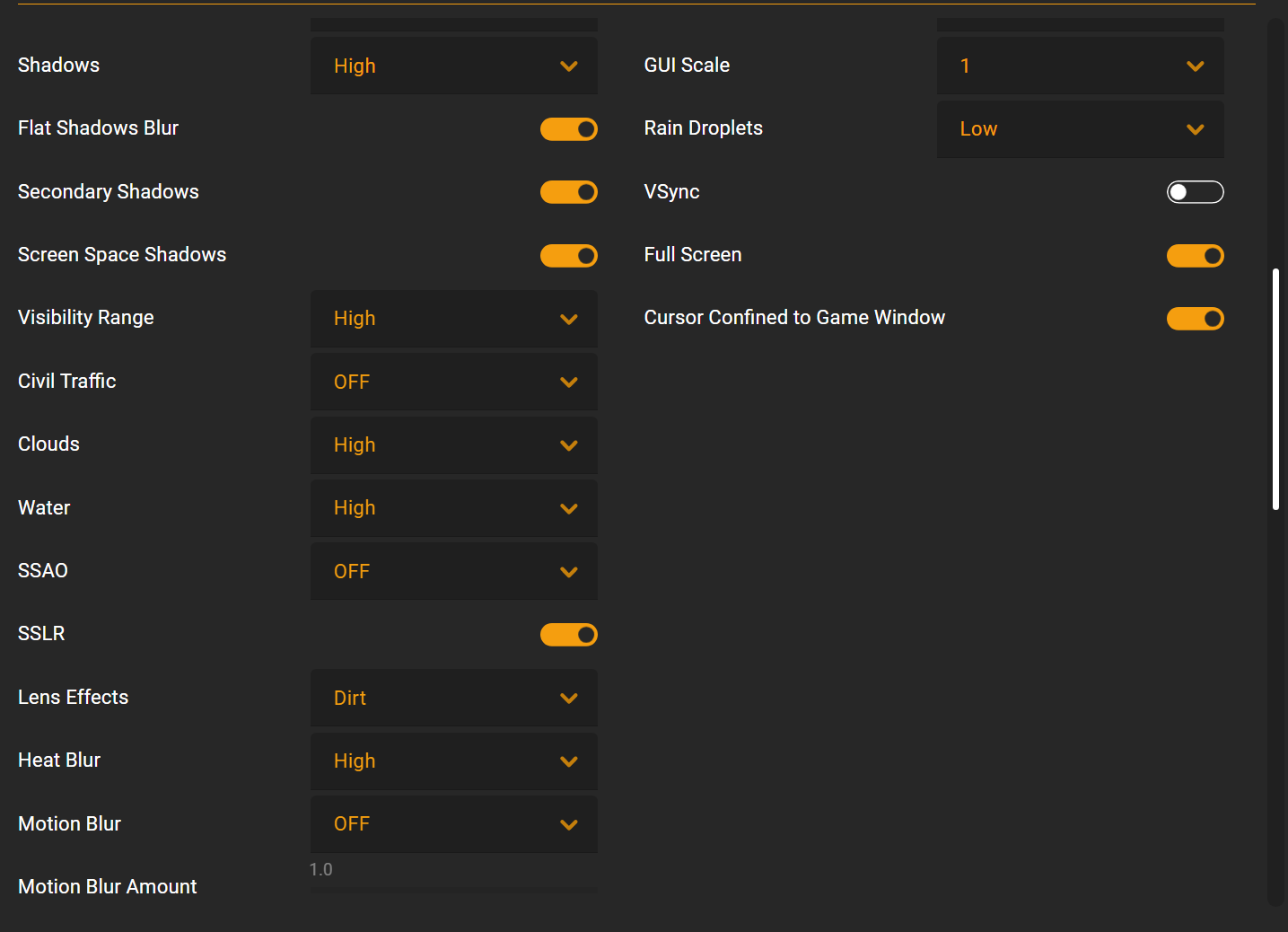1288x932 pixels.
Task: Click the Lens Effects chevron icon
Action: (568, 698)
